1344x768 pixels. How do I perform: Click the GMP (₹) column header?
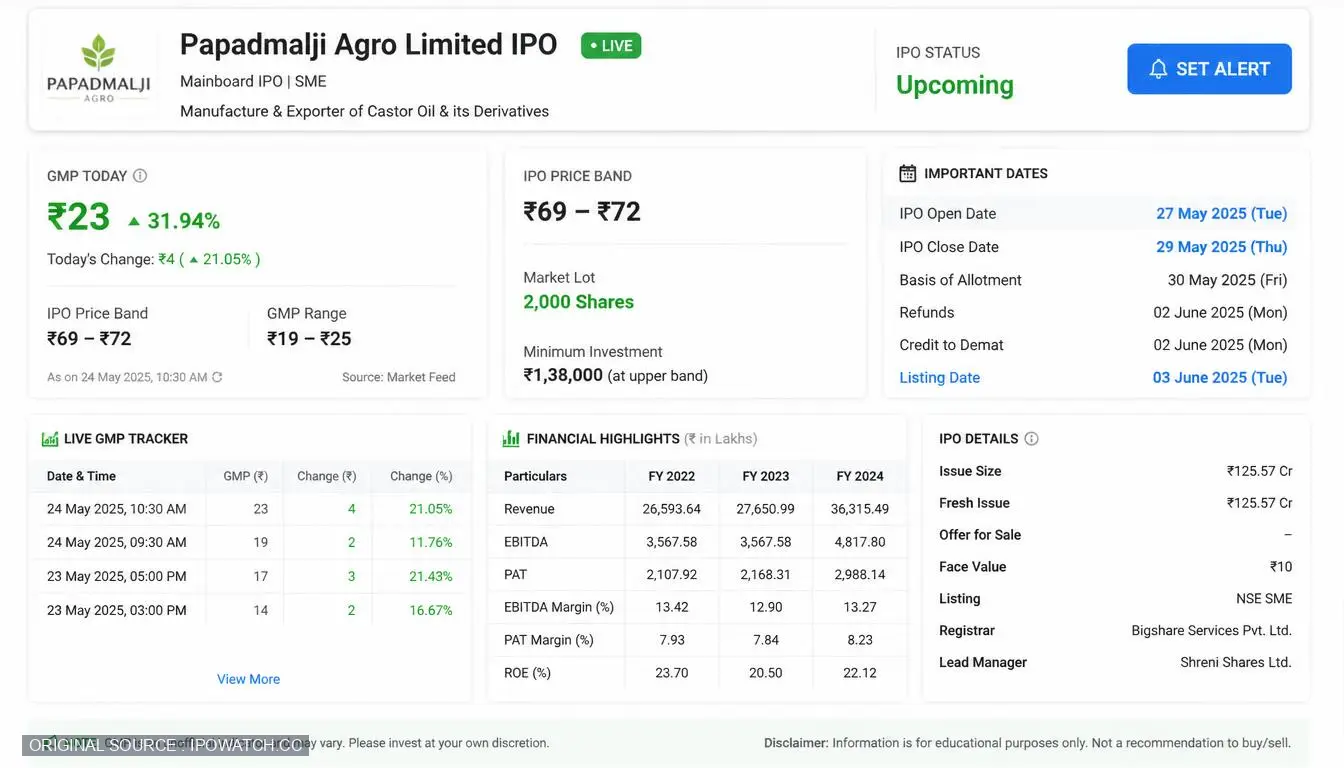(x=245, y=476)
